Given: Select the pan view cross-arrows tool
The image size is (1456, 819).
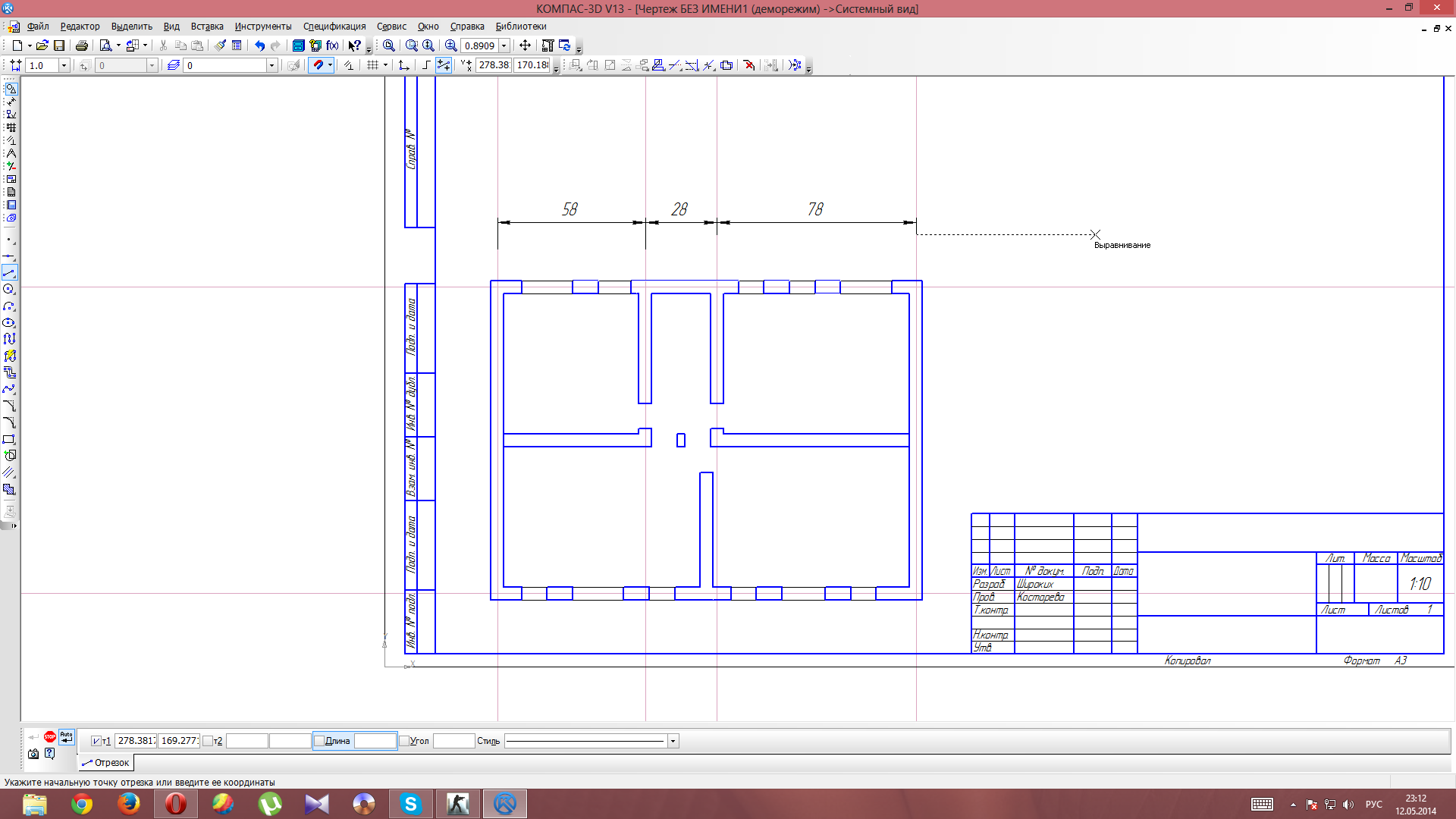Looking at the screenshot, I should point(525,45).
